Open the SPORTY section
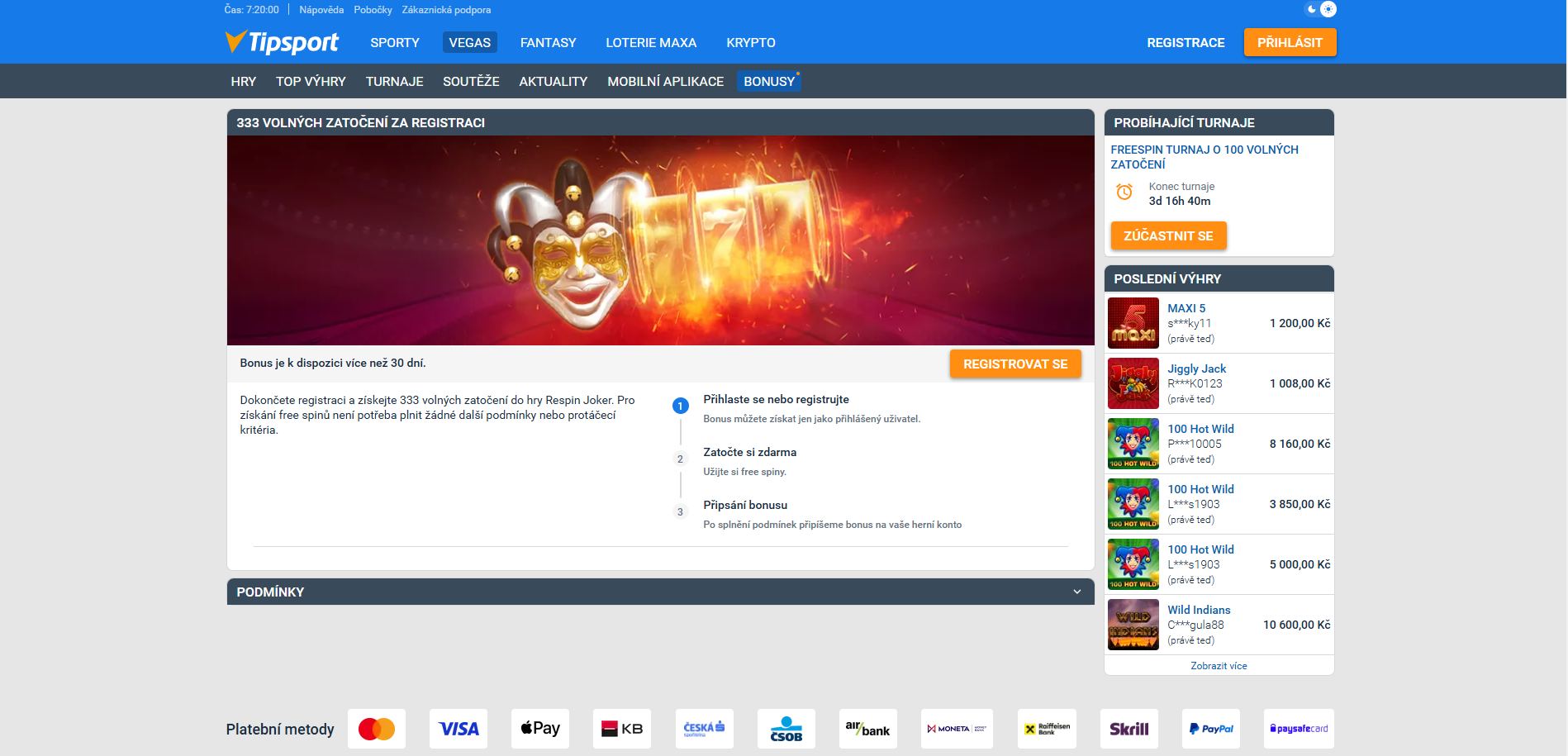The width and height of the screenshot is (1568, 756). 395,42
